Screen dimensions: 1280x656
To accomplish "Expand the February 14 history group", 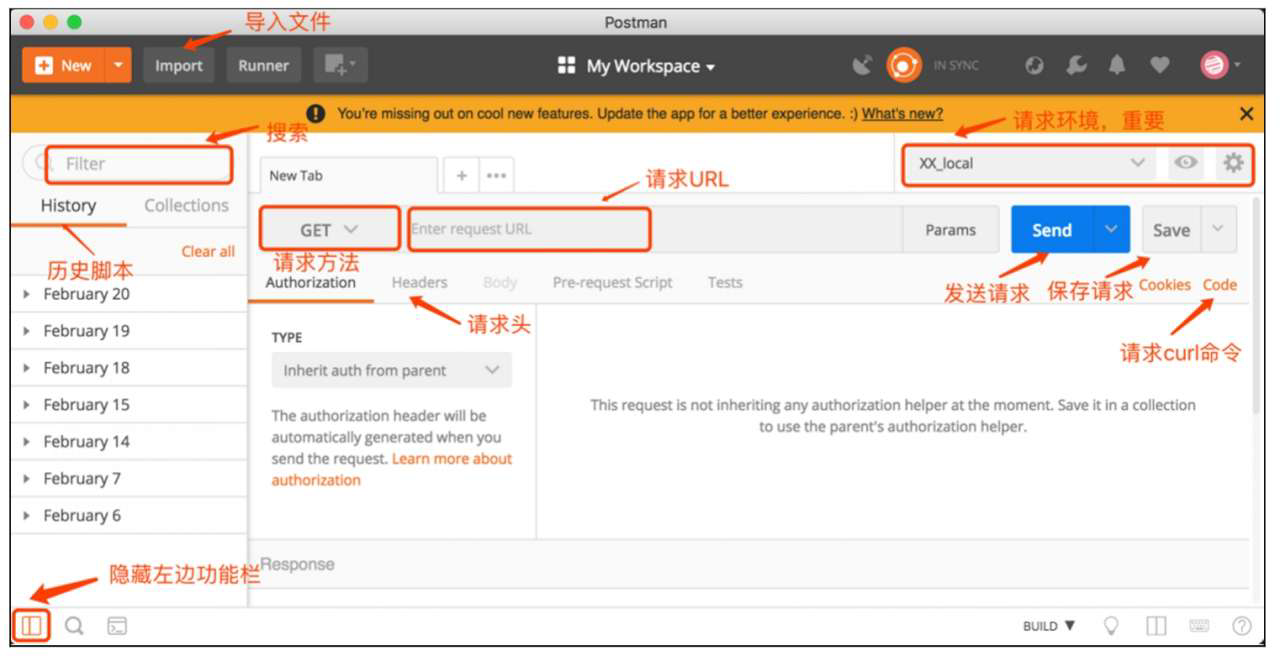I will click(x=129, y=442).
